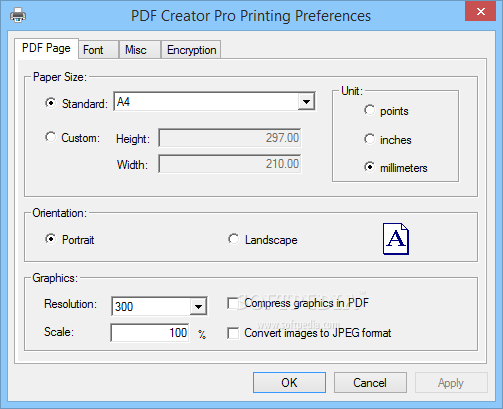Click the Height field showing 297.00
Viewport: 503px width, 409px height.
(x=230, y=138)
